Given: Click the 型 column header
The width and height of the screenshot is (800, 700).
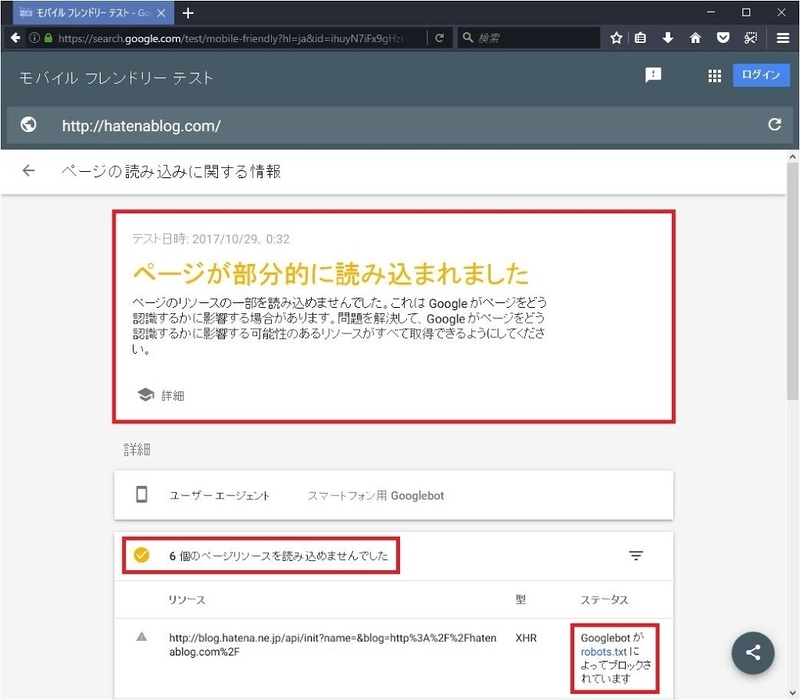Looking at the screenshot, I should click(520, 599).
